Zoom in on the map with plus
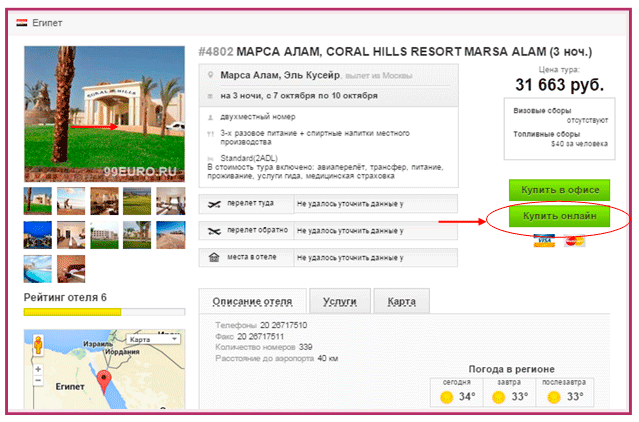 [38, 369]
